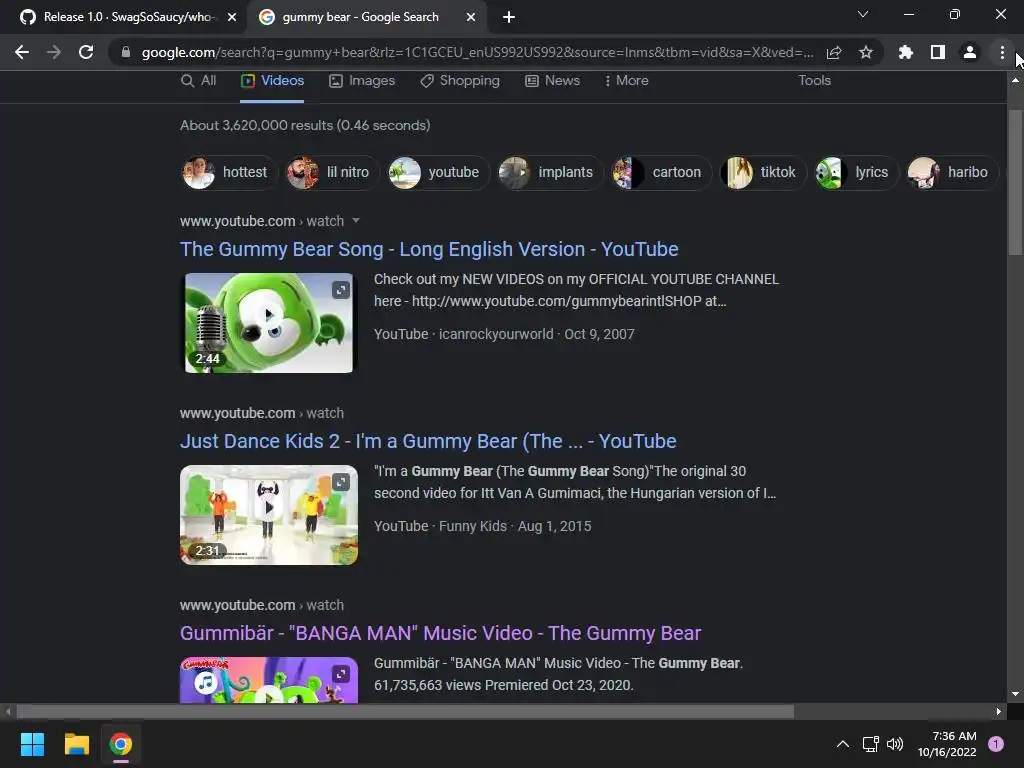The width and height of the screenshot is (1024, 768).
Task: Go forward in browser history
Action: (54, 52)
